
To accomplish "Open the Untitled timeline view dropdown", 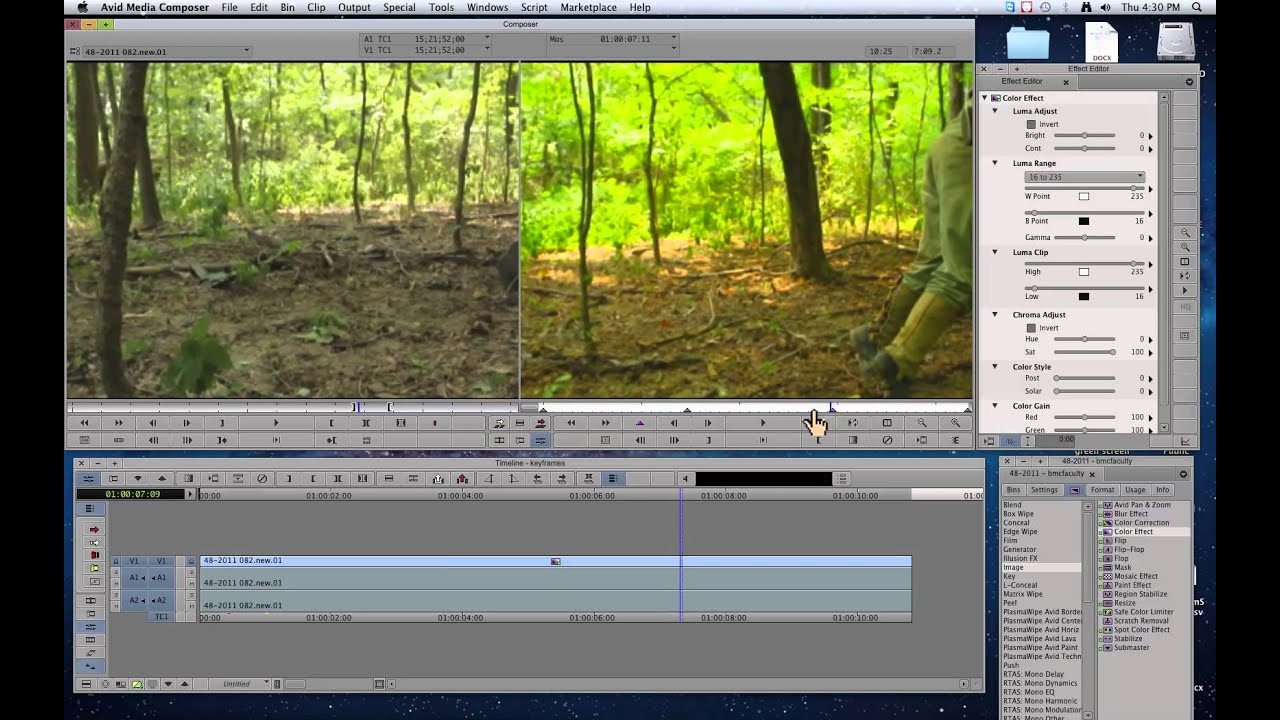I will click(x=241, y=684).
